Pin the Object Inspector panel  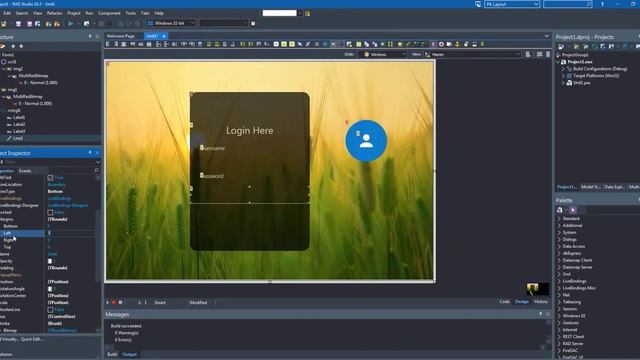pyautogui.click(x=90, y=153)
